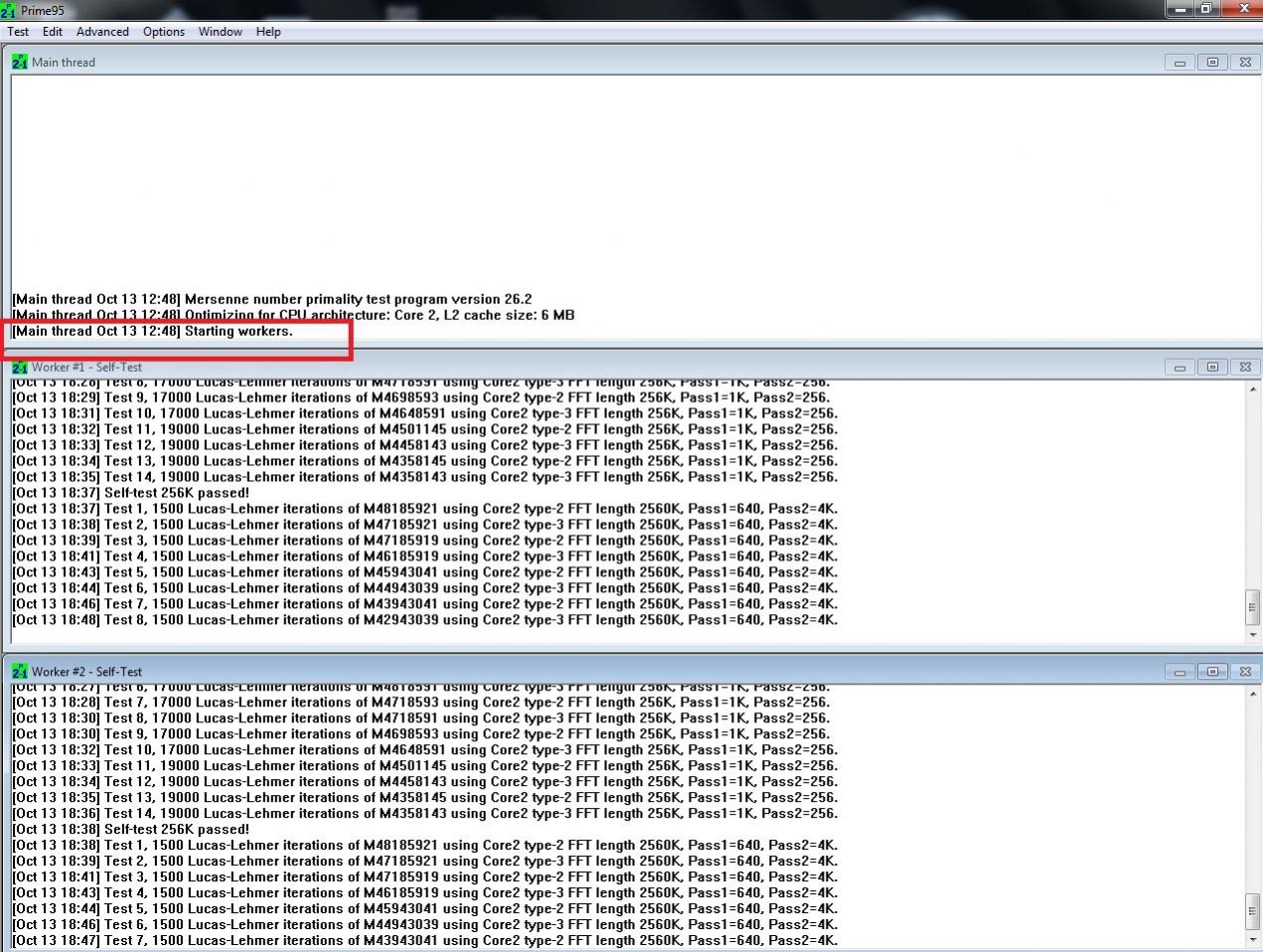The image size is (1263, 952).
Task: Click the Worker #1 - Self-Test title
Action: click(86, 367)
